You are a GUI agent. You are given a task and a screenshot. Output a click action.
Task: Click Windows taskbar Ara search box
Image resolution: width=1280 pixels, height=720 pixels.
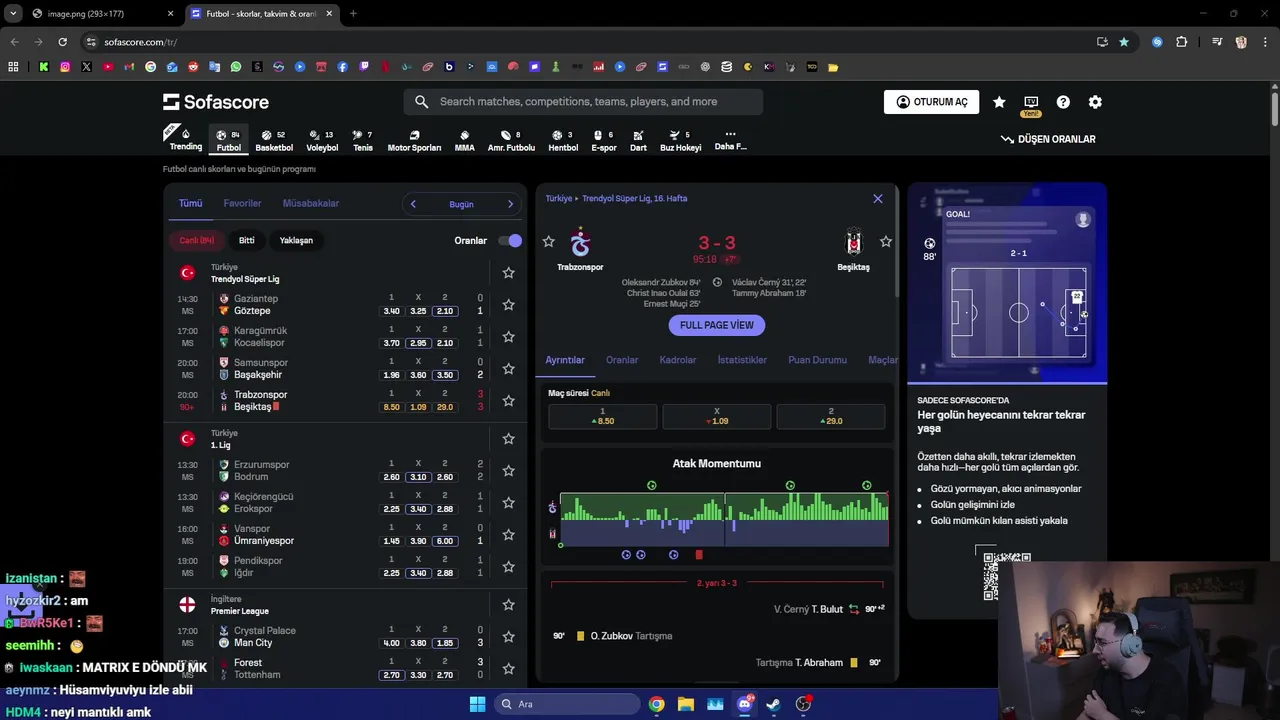567,704
